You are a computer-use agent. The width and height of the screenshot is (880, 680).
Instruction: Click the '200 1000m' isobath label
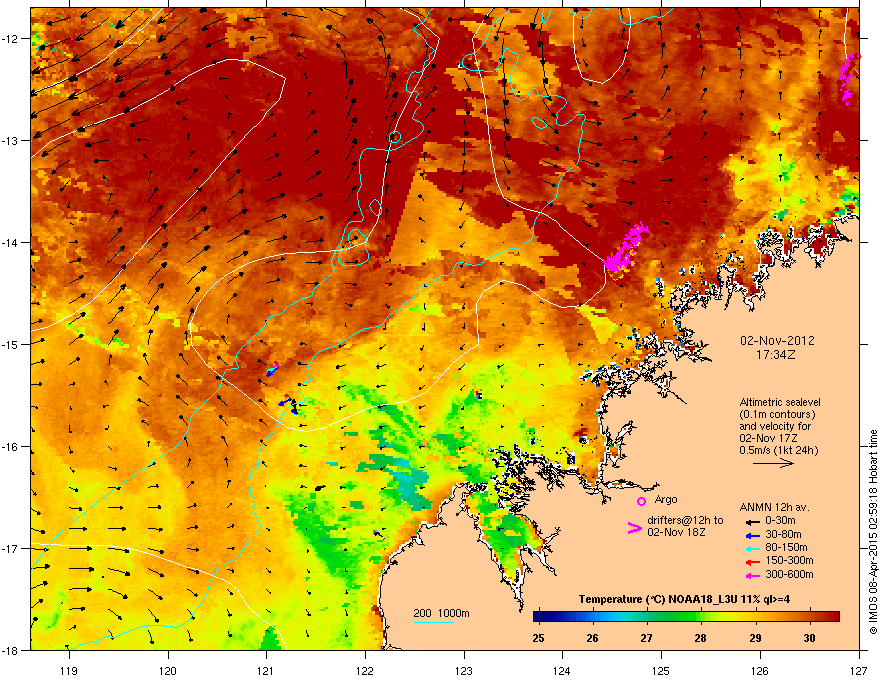click(441, 613)
